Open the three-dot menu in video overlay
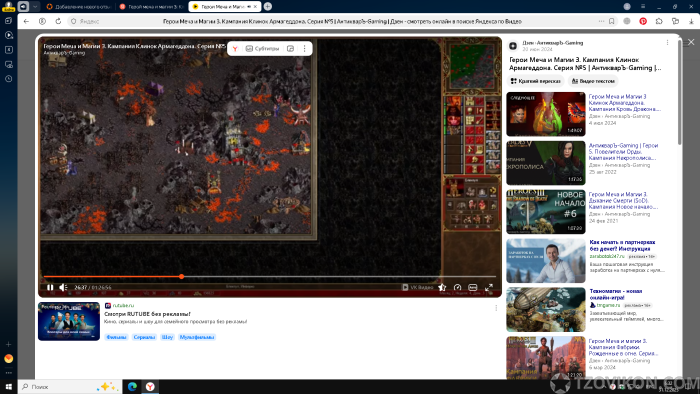Screen dimensions: 700x394 (x=304, y=49)
